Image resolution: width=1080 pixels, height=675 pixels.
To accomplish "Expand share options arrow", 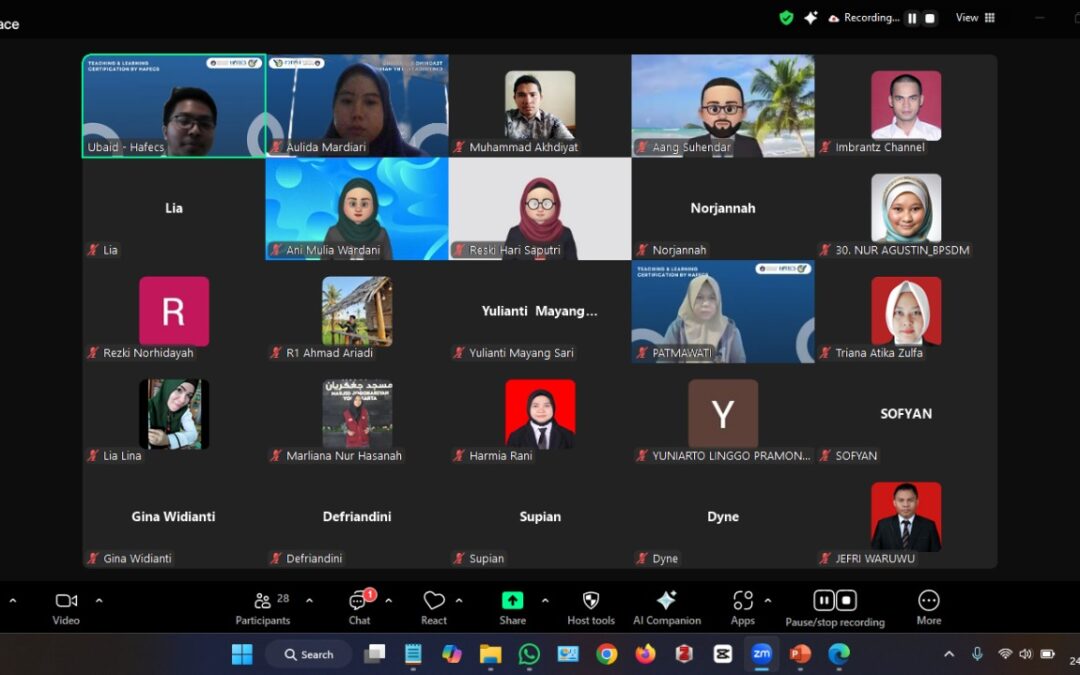I will [545, 601].
